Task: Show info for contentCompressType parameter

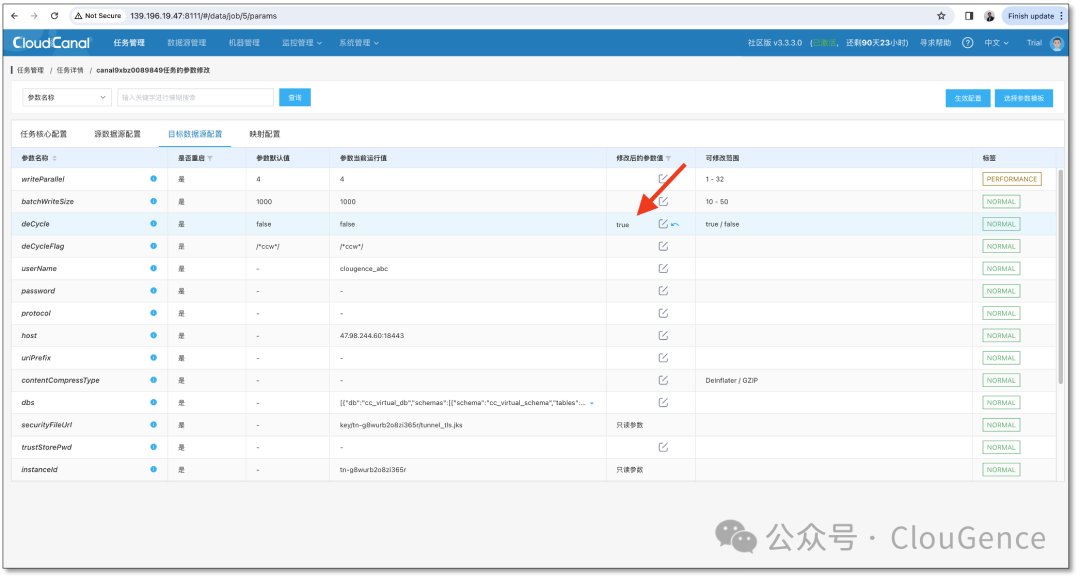Action: click(154, 381)
